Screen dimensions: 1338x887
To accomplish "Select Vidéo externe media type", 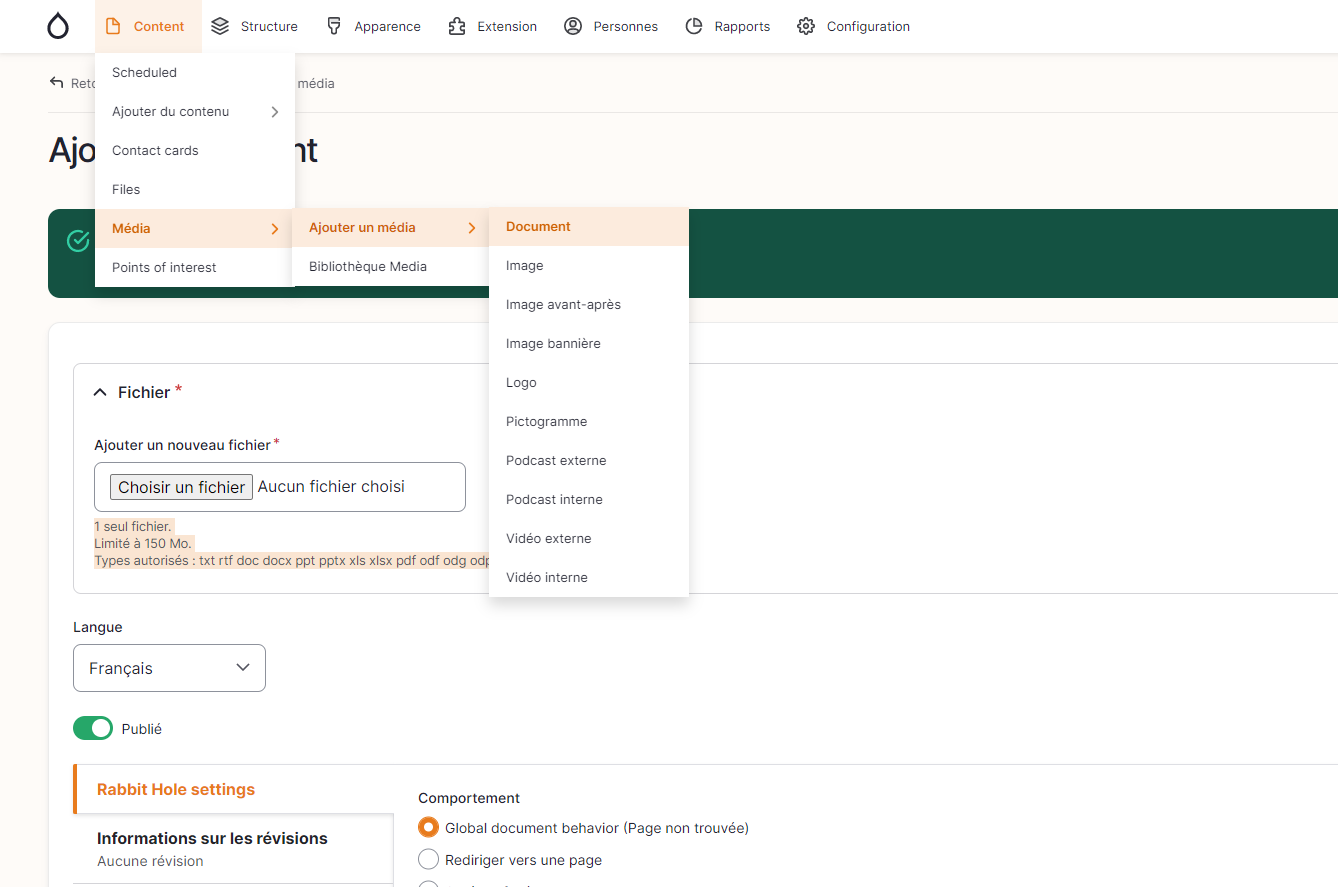I will 548,539.
